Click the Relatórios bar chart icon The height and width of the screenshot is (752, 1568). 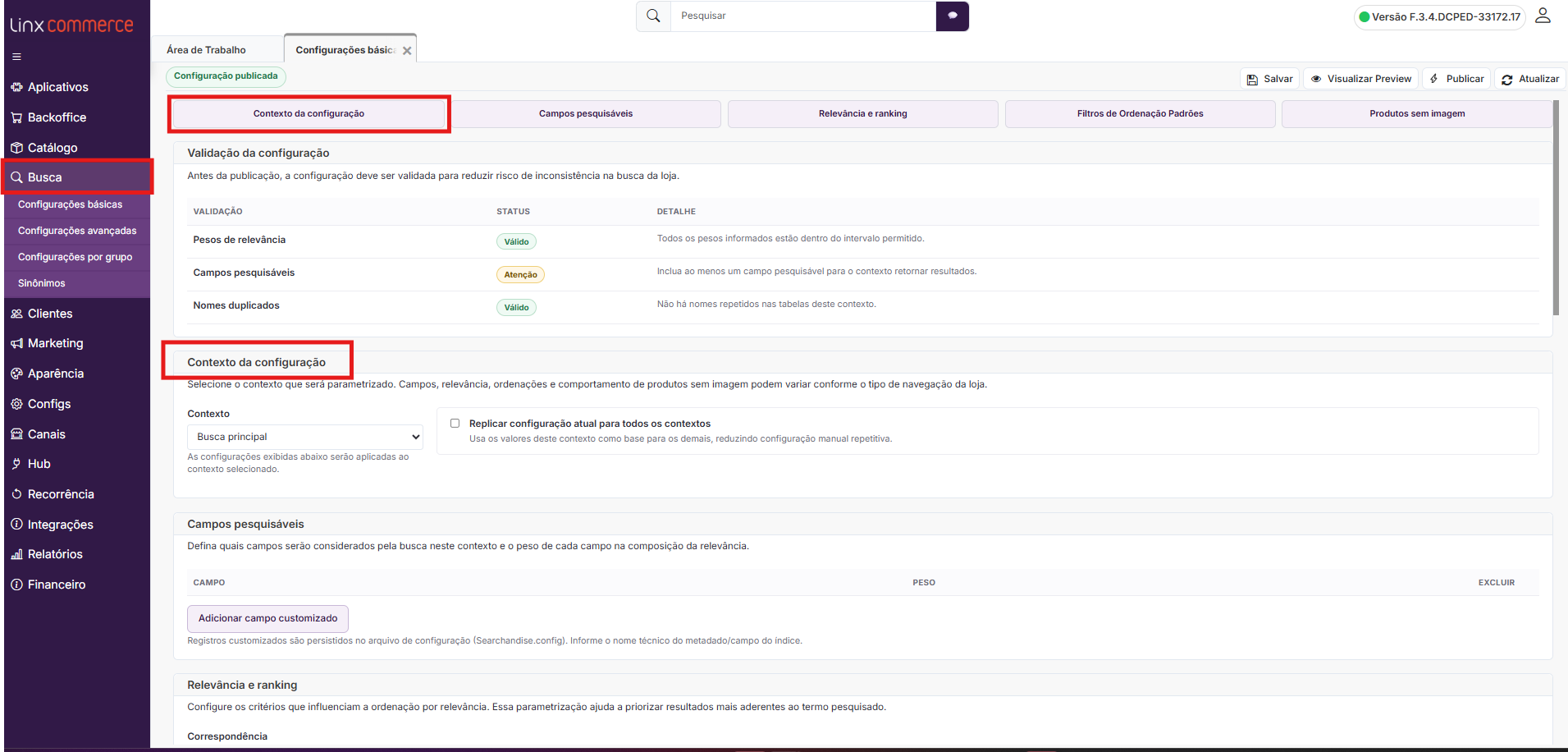click(x=16, y=554)
